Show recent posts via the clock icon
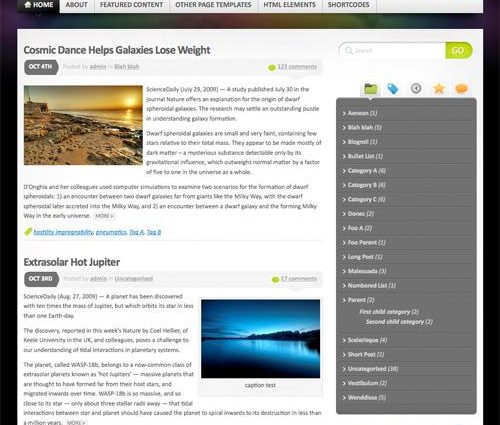Viewport: 500px width, 425px height. 416,88
